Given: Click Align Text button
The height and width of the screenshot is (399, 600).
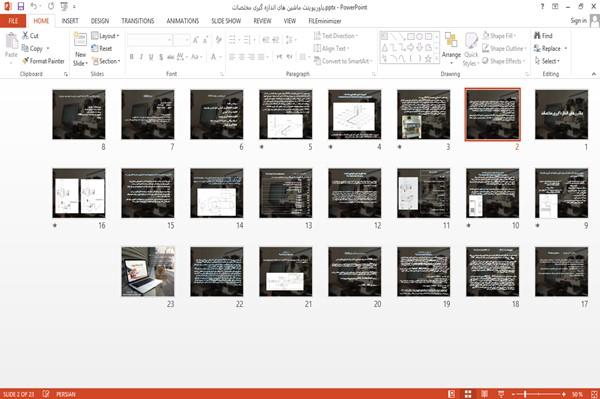Looking at the screenshot, I should [x=331, y=48].
